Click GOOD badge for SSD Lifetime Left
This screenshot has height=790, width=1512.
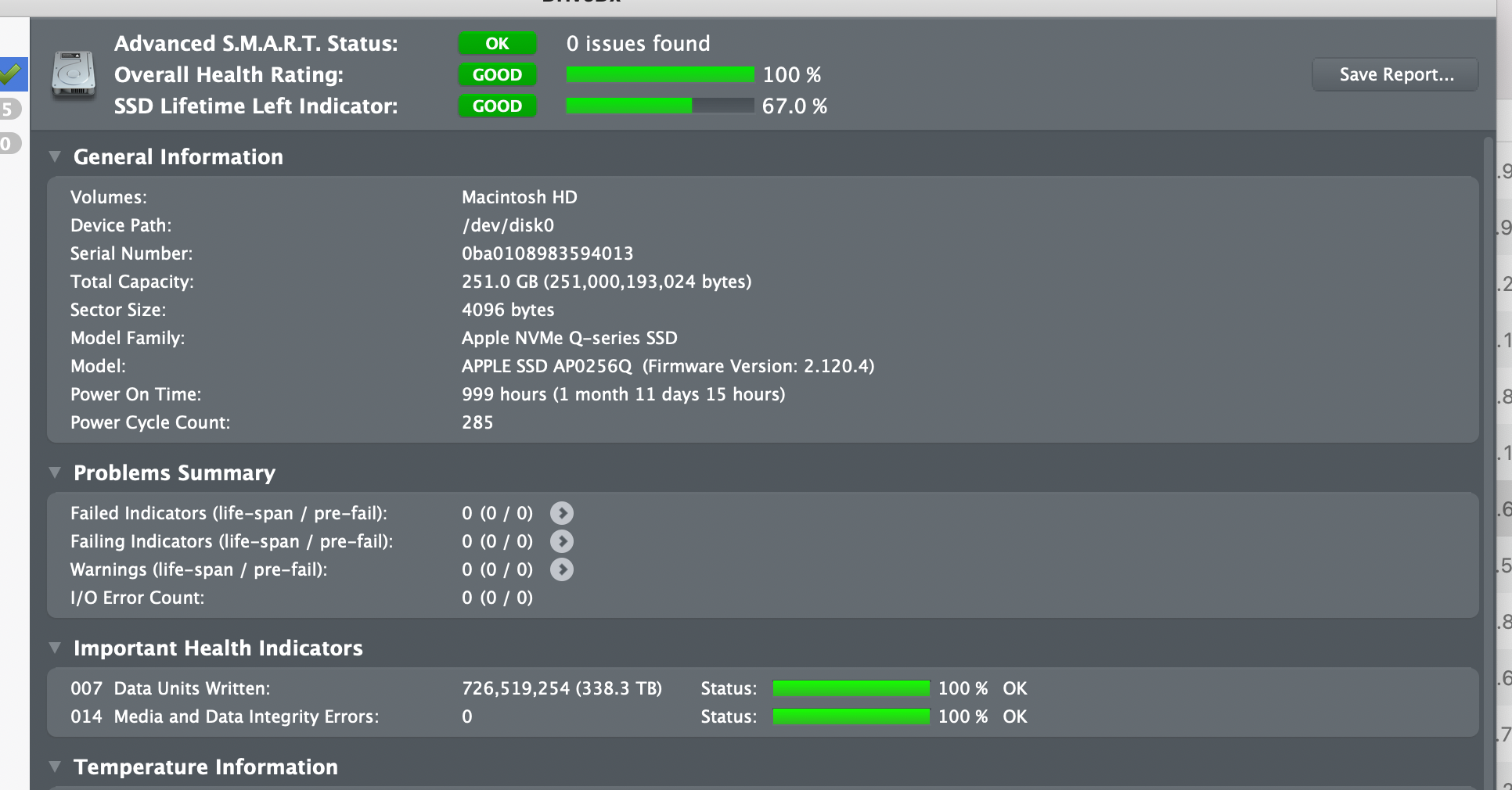coord(497,106)
